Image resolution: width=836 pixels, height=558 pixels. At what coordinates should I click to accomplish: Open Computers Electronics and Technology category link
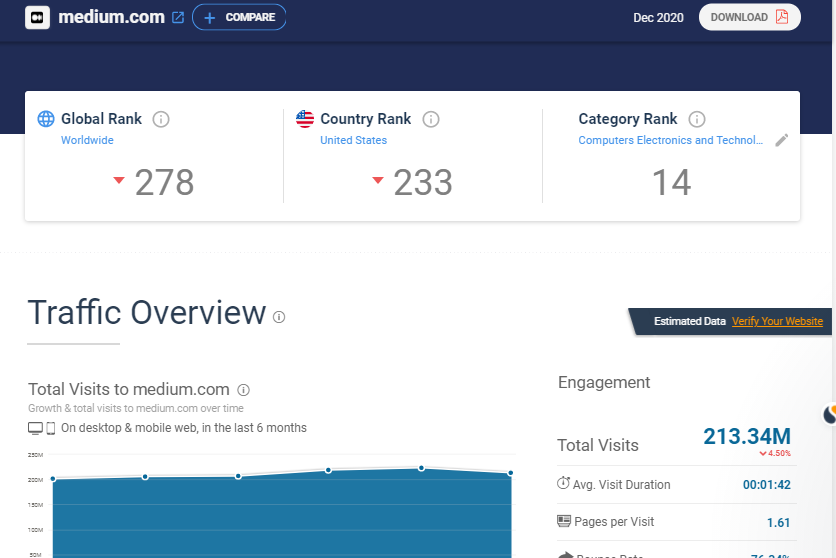(670, 140)
